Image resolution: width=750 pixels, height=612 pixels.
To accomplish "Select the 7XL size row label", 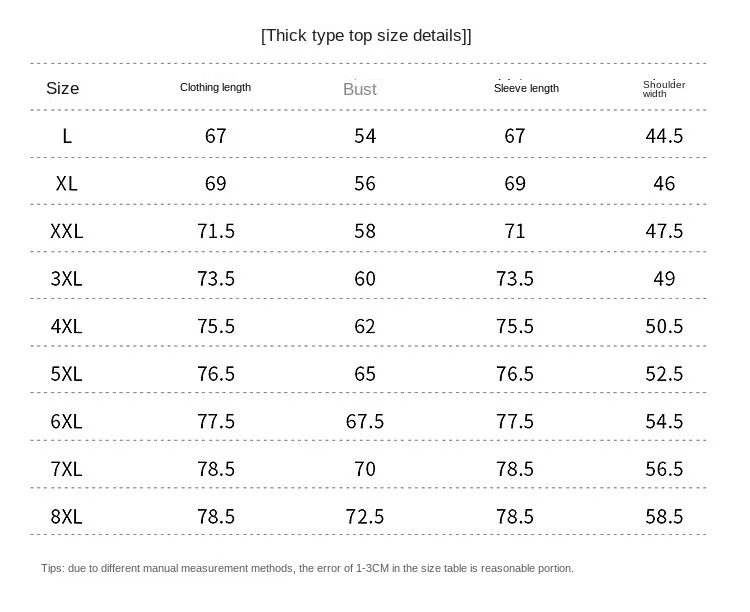I will 67,469.
